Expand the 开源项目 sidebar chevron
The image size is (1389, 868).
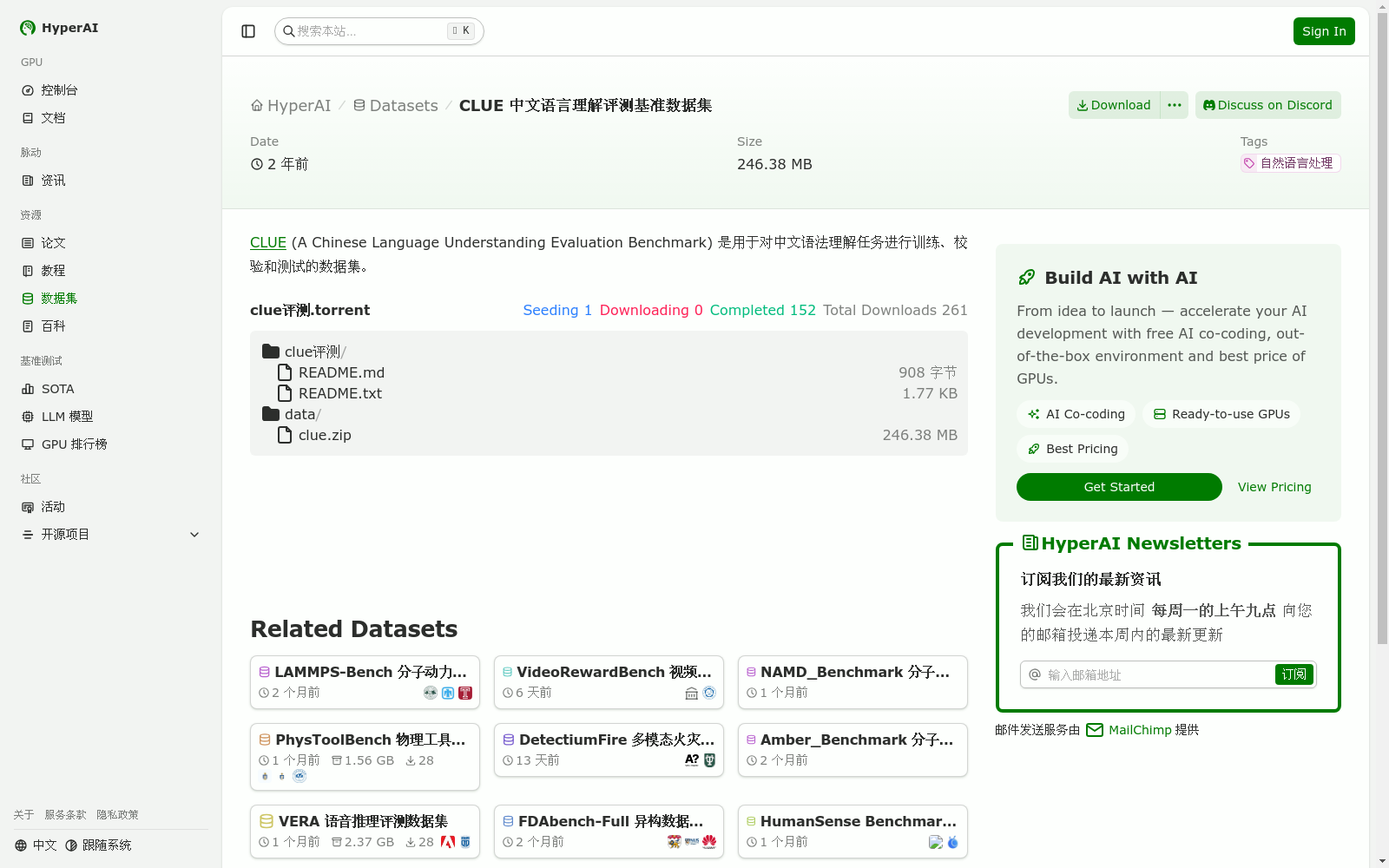pyautogui.click(x=194, y=535)
